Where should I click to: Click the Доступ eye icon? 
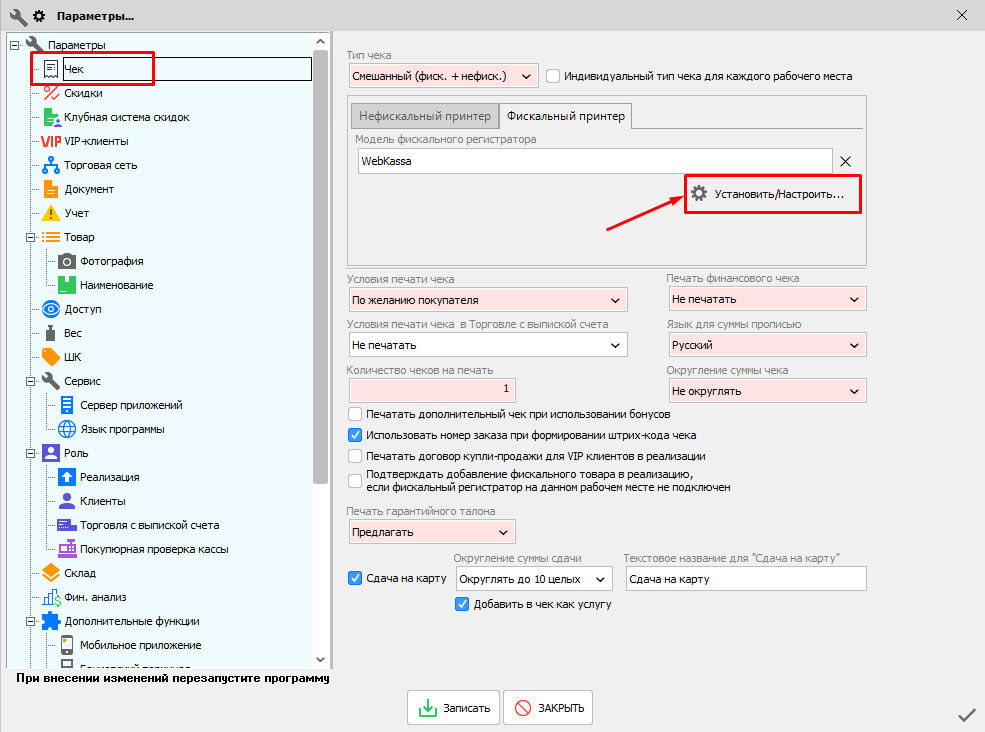coord(51,309)
